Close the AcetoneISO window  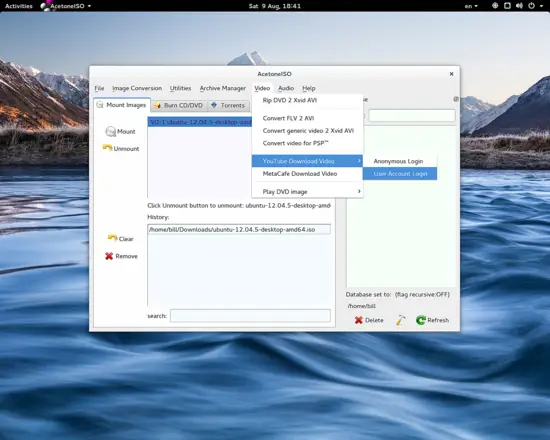coord(451,74)
